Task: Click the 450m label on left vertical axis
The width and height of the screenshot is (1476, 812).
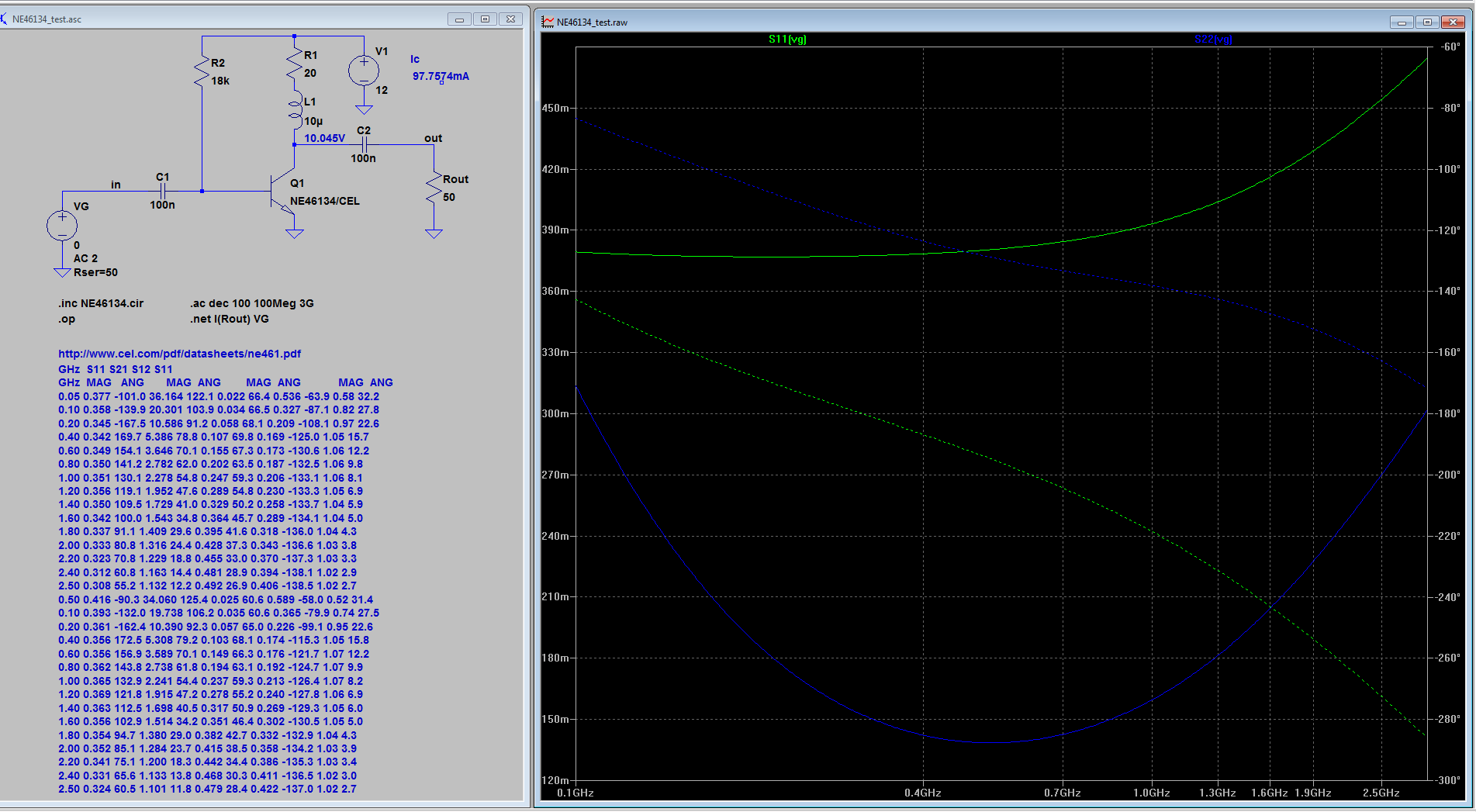Action: (555, 108)
